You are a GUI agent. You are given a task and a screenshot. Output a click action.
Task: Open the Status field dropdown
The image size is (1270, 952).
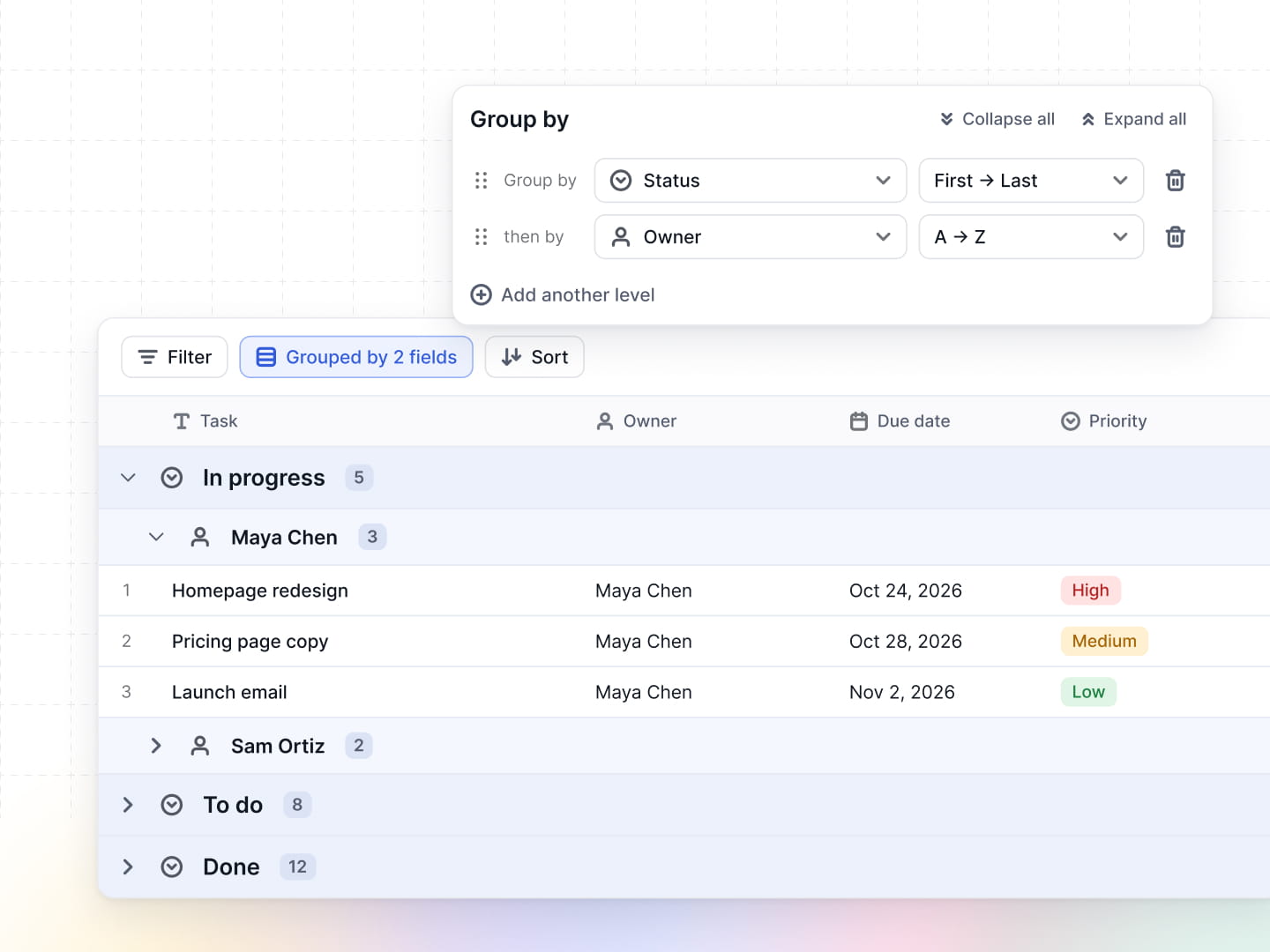pyautogui.click(x=751, y=181)
